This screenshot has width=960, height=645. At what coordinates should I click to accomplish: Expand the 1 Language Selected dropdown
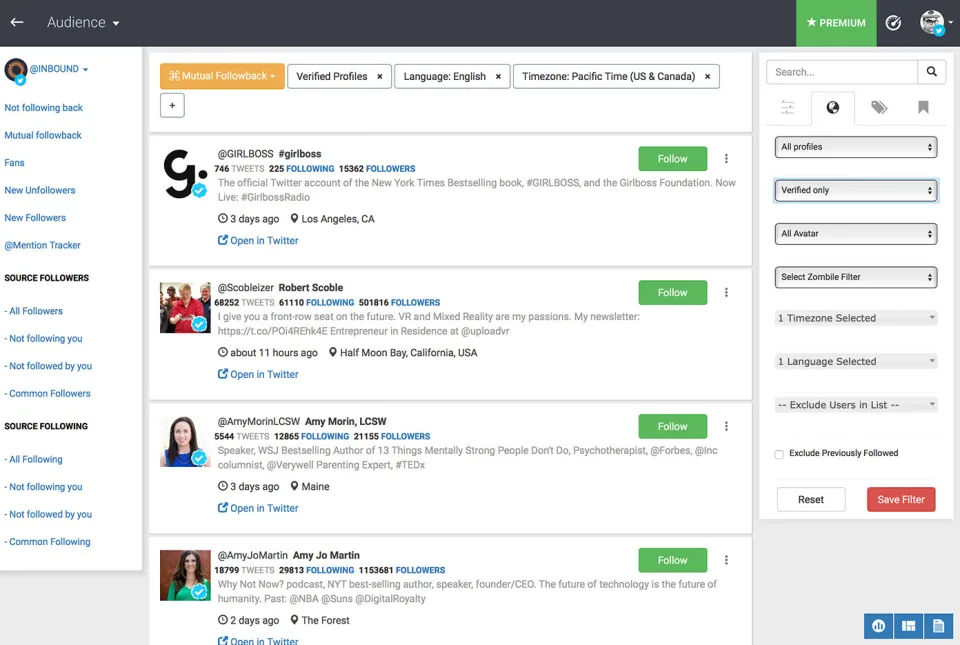[856, 362]
